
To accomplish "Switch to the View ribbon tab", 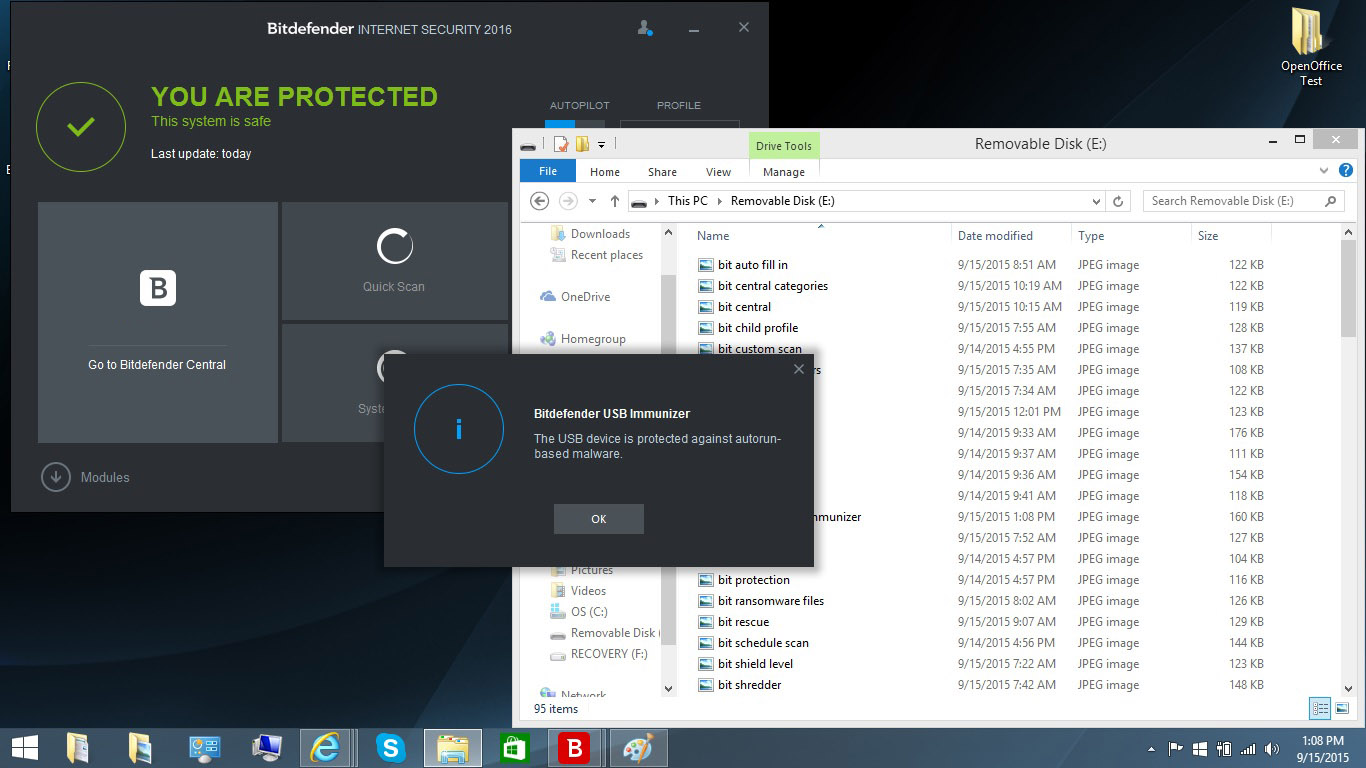I will (x=718, y=172).
